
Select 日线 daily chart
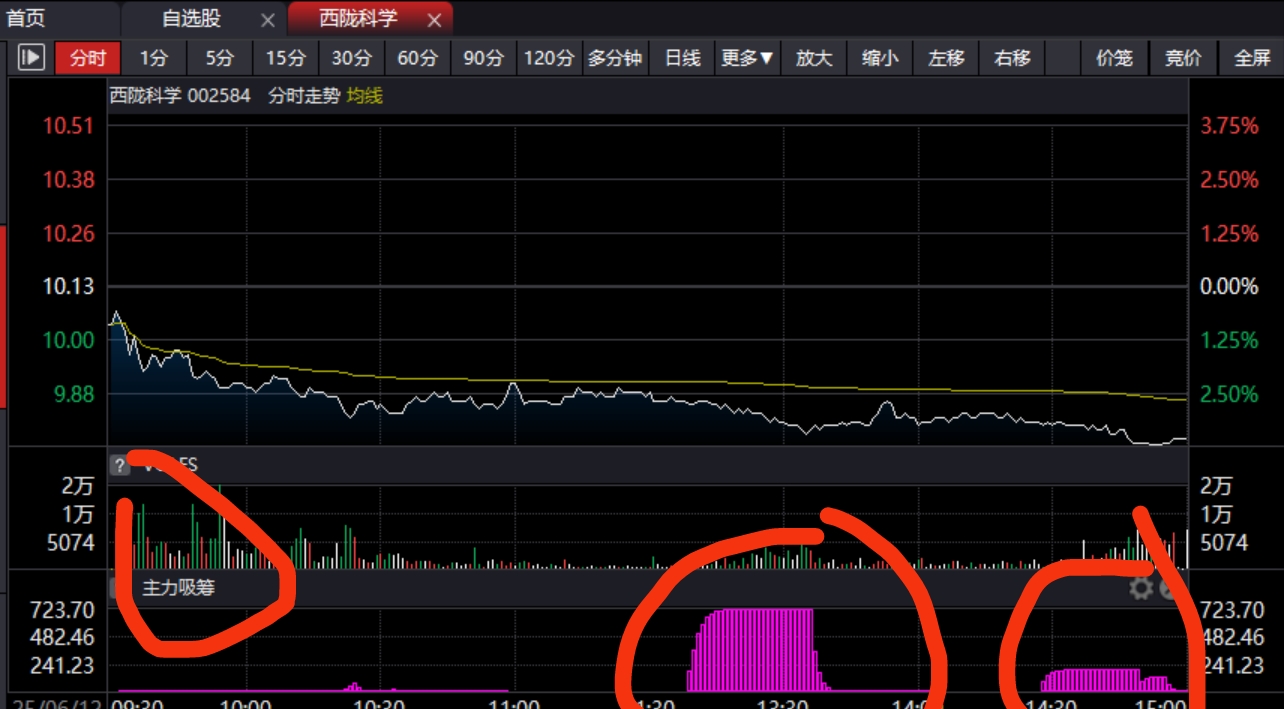[682, 58]
